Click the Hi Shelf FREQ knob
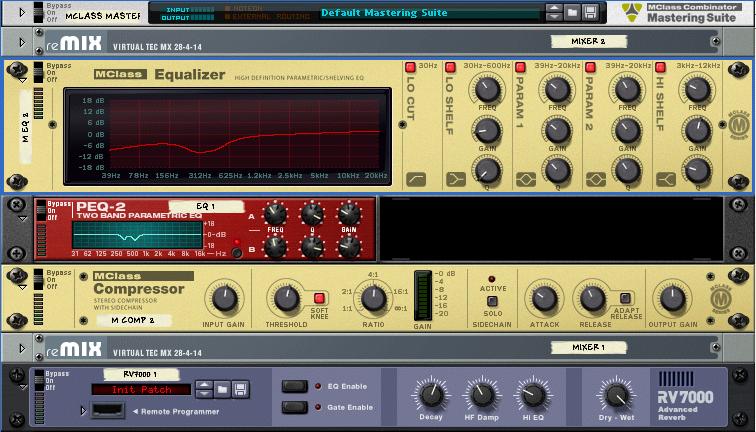This screenshot has height=432, width=756. click(697, 89)
